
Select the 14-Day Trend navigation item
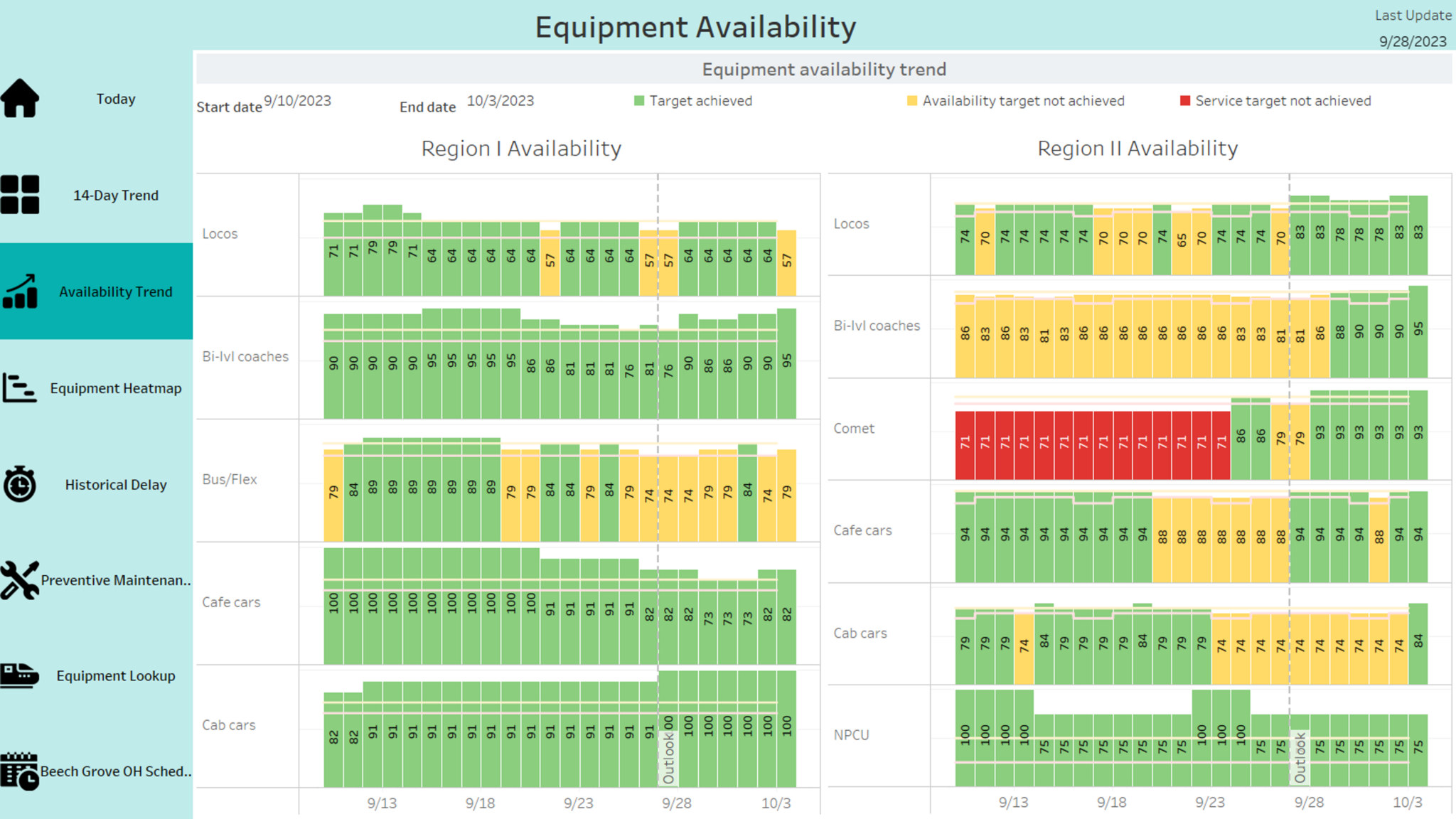point(116,194)
